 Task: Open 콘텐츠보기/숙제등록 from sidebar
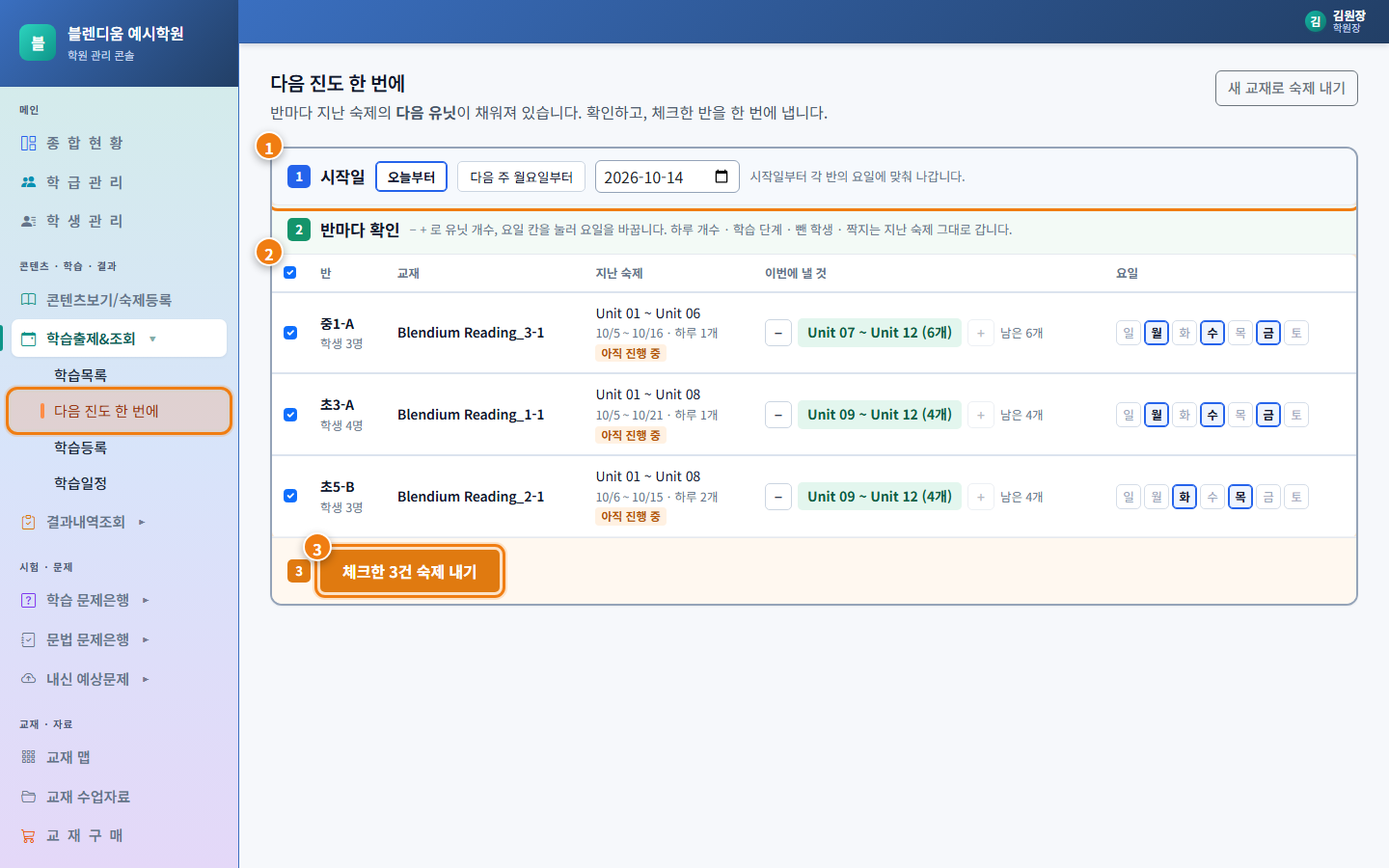click(120, 300)
